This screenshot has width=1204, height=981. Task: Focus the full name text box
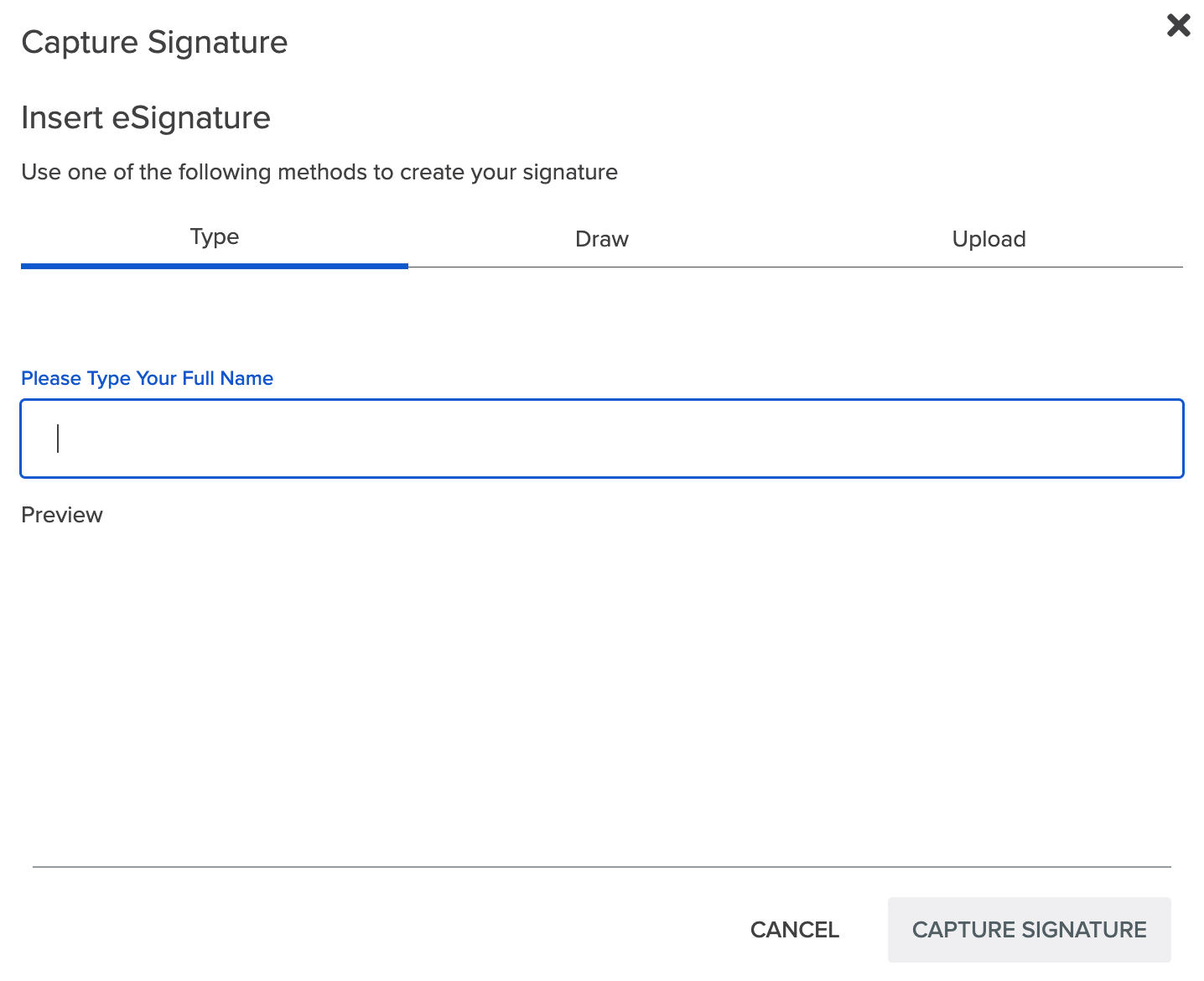click(600, 439)
